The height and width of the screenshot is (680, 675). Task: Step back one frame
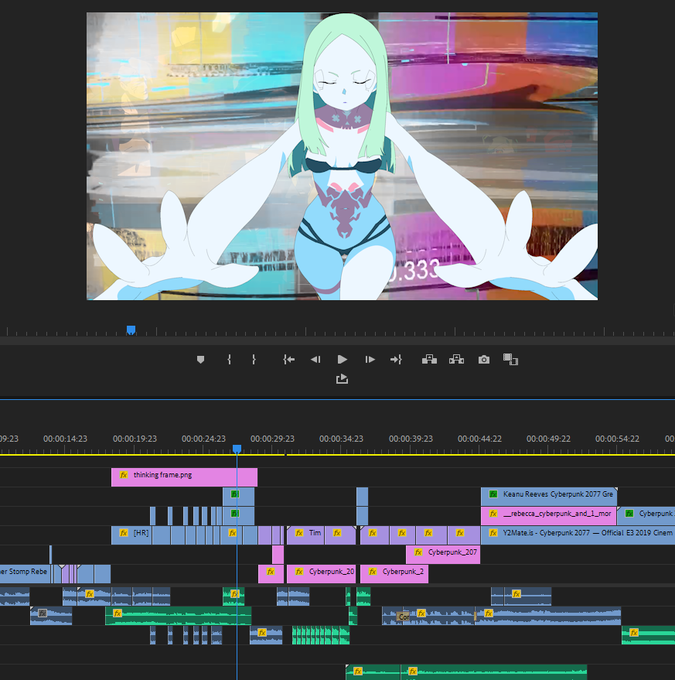coord(315,360)
